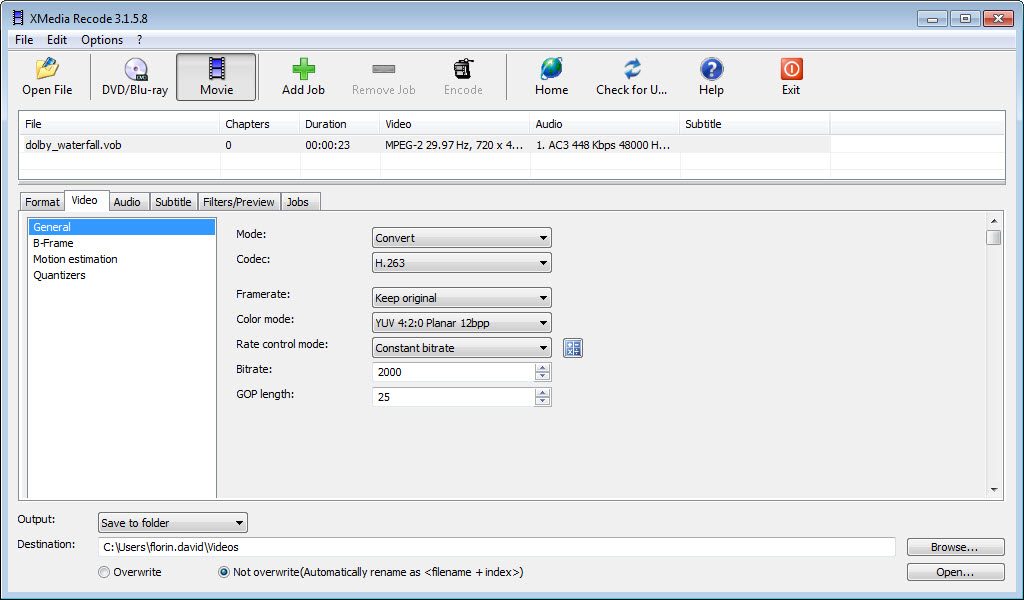Open the DVD/Blu-ray source icon
The height and width of the screenshot is (600, 1024).
click(135, 69)
